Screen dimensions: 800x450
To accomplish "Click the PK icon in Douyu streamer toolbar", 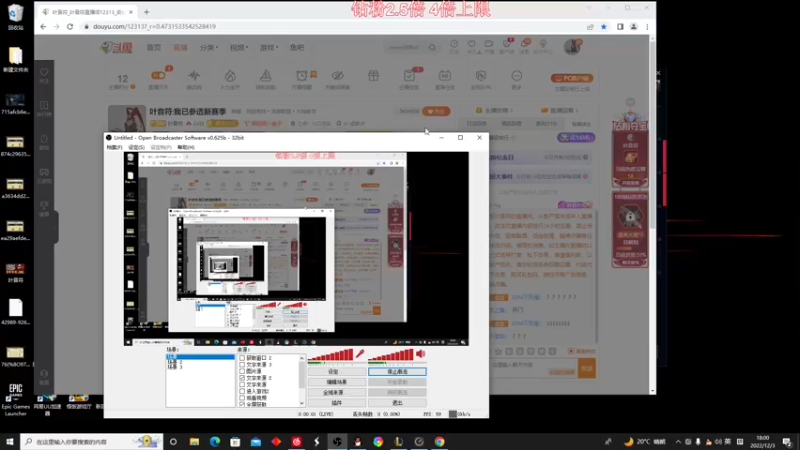I will coord(481,76).
